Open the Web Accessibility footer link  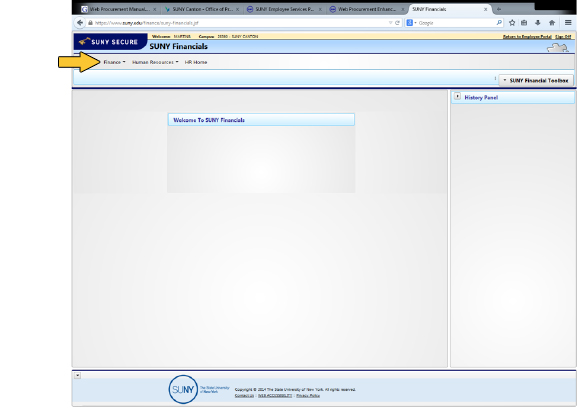coord(275,396)
